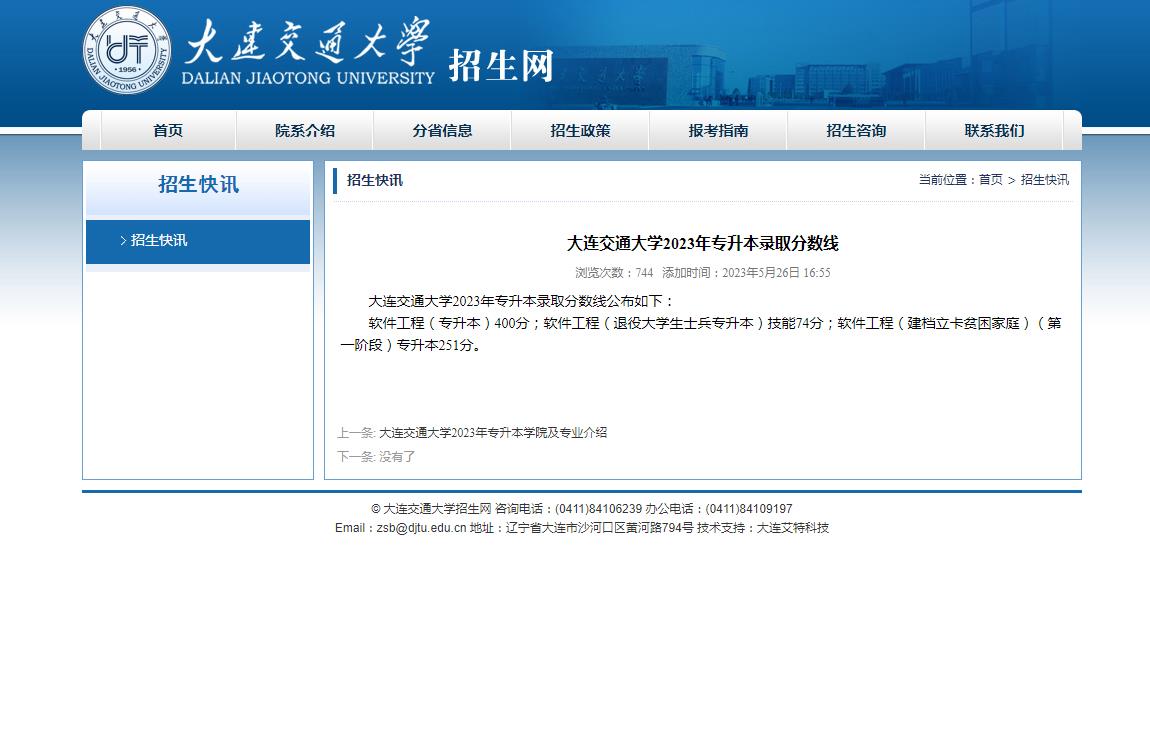Click the DALIAN JIAOTONG UNIVERSITY header text
Image resolution: width=1150 pixels, height=750 pixels.
308,78
